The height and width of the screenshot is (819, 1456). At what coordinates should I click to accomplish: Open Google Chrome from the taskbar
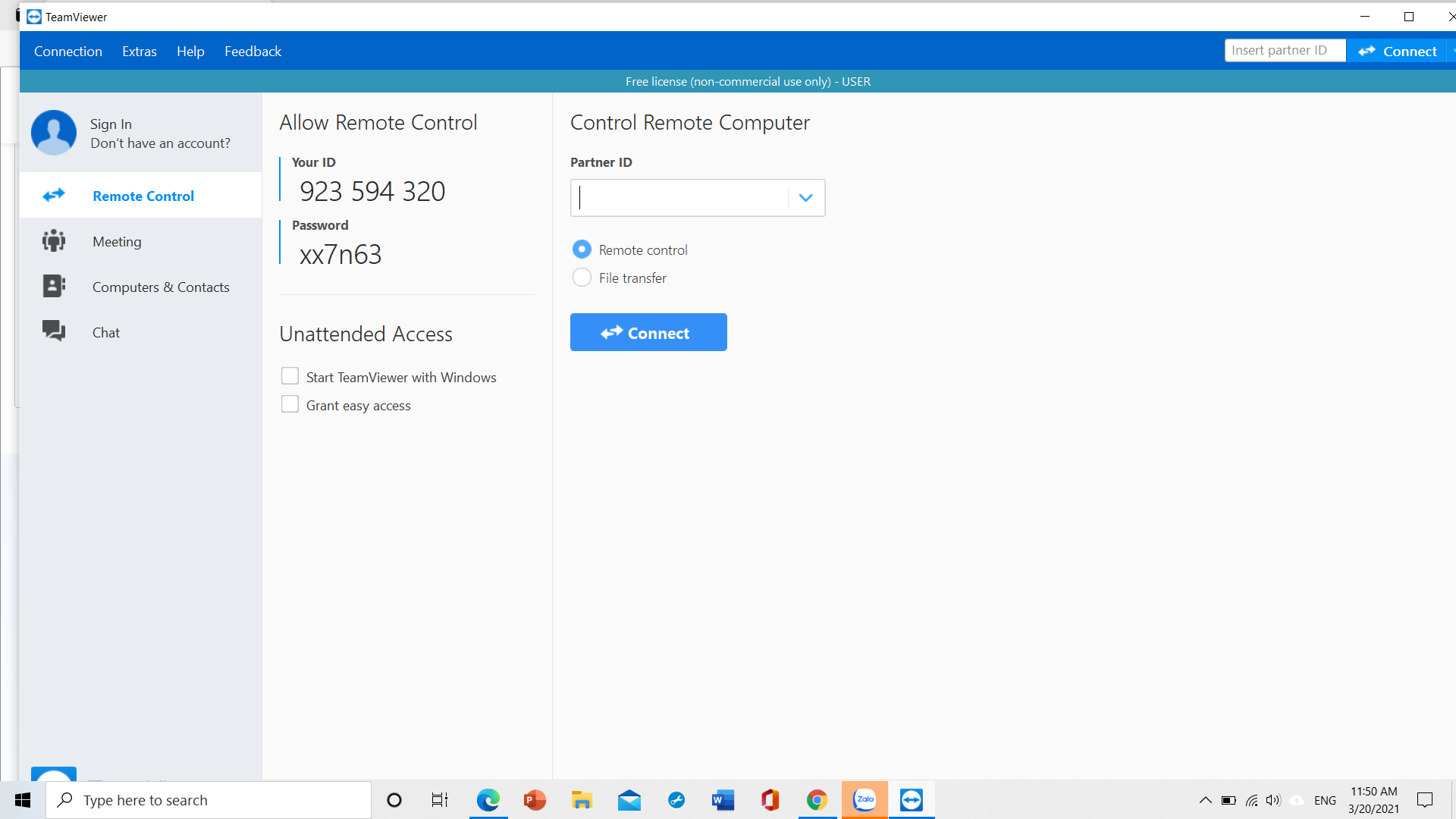[817, 800]
